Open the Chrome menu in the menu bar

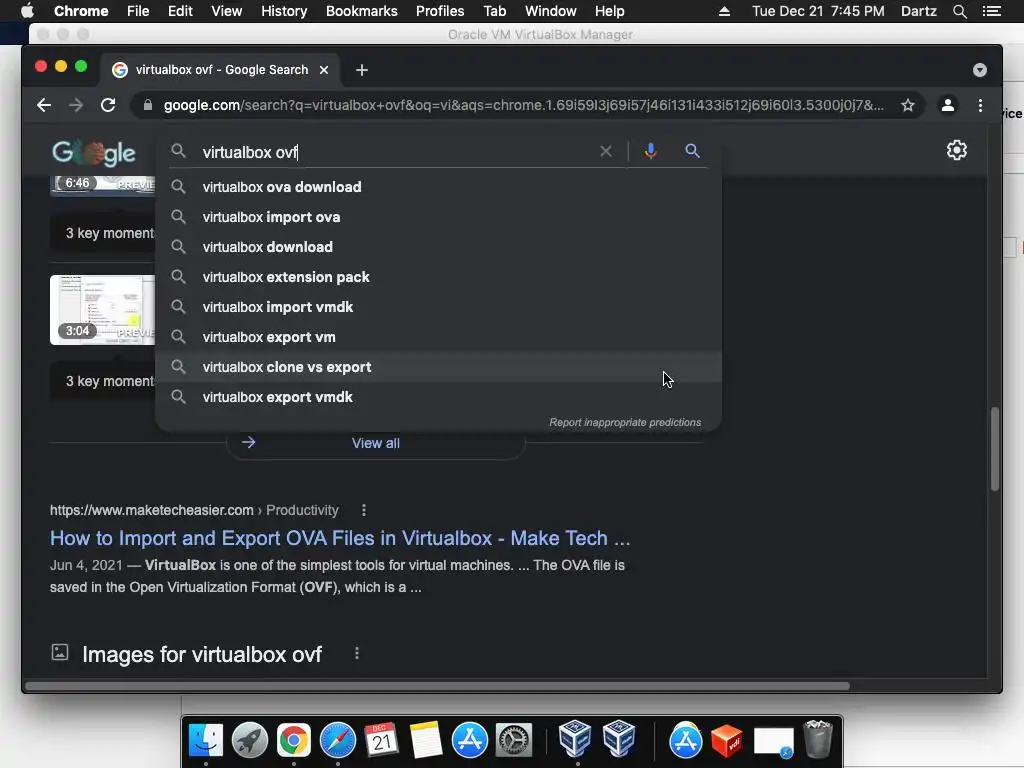[x=81, y=11]
